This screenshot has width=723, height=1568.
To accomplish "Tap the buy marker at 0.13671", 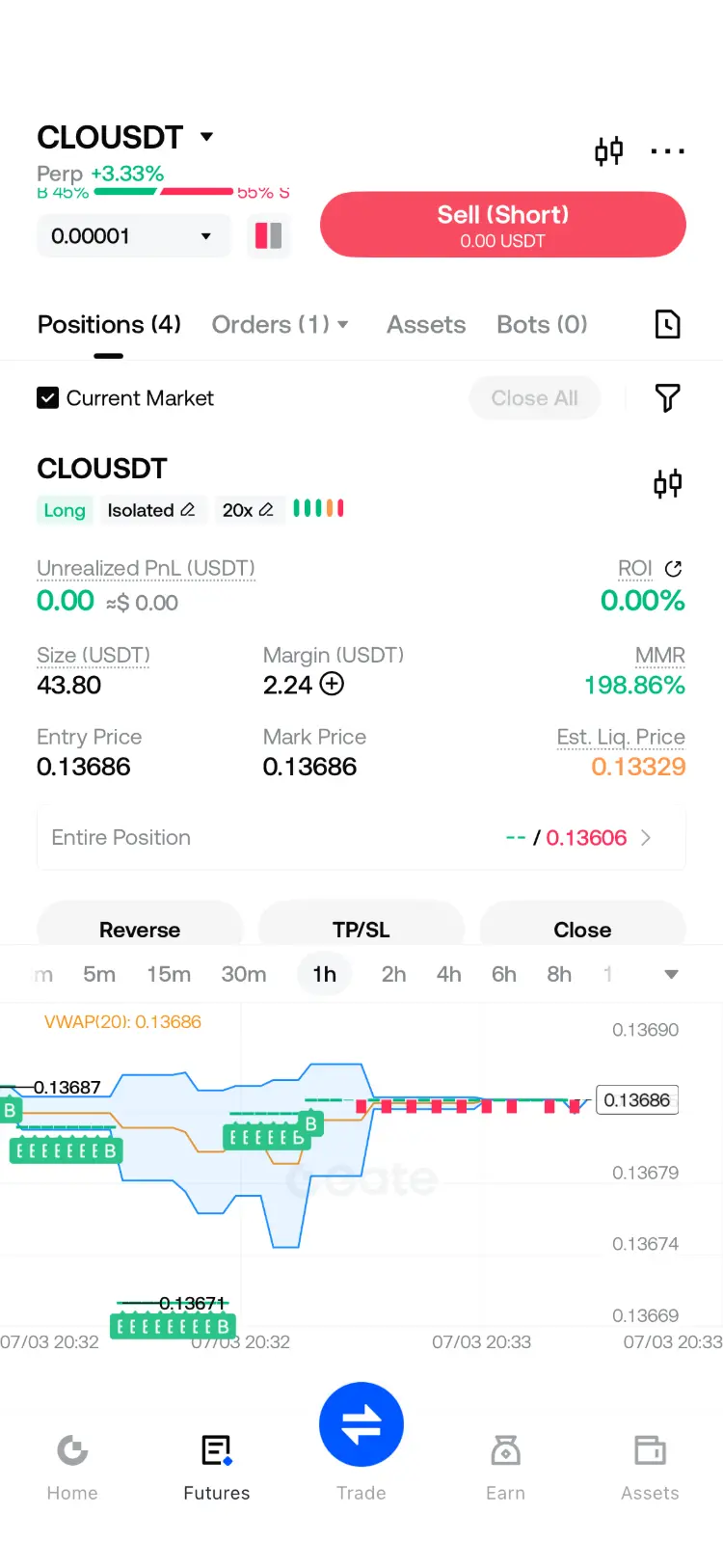I will tap(173, 1327).
